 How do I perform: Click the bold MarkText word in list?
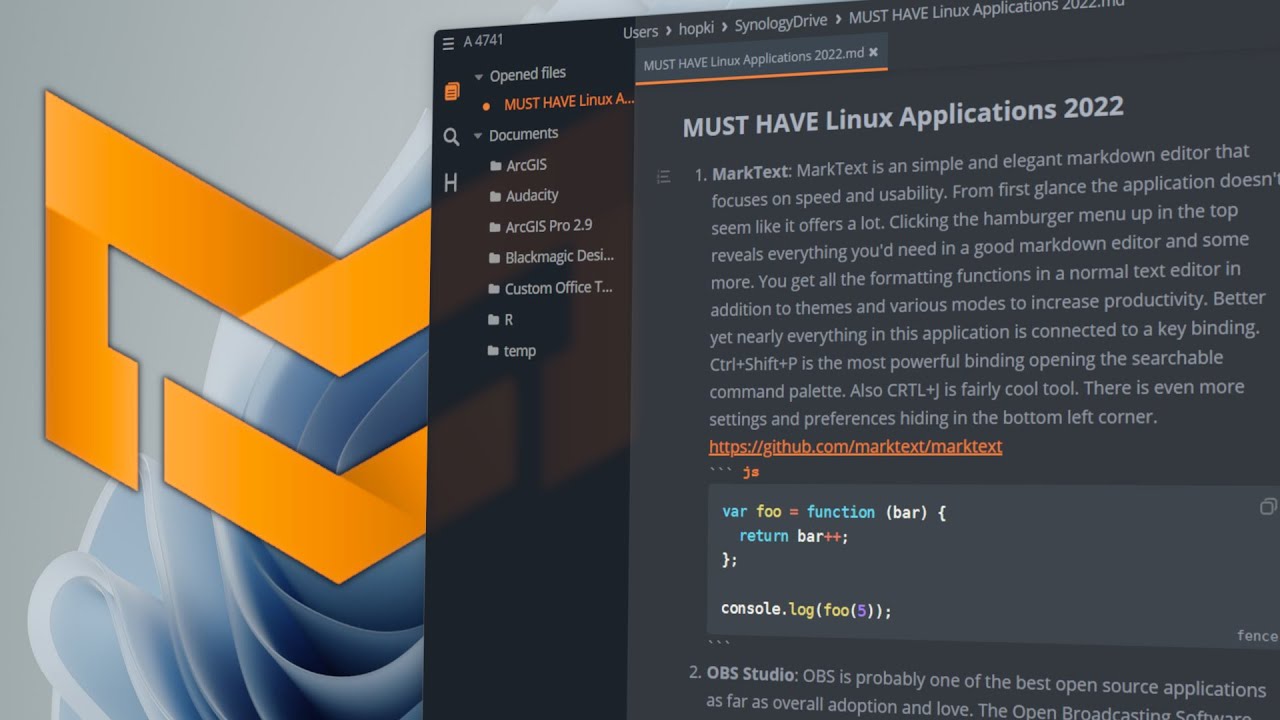(750, 172)
